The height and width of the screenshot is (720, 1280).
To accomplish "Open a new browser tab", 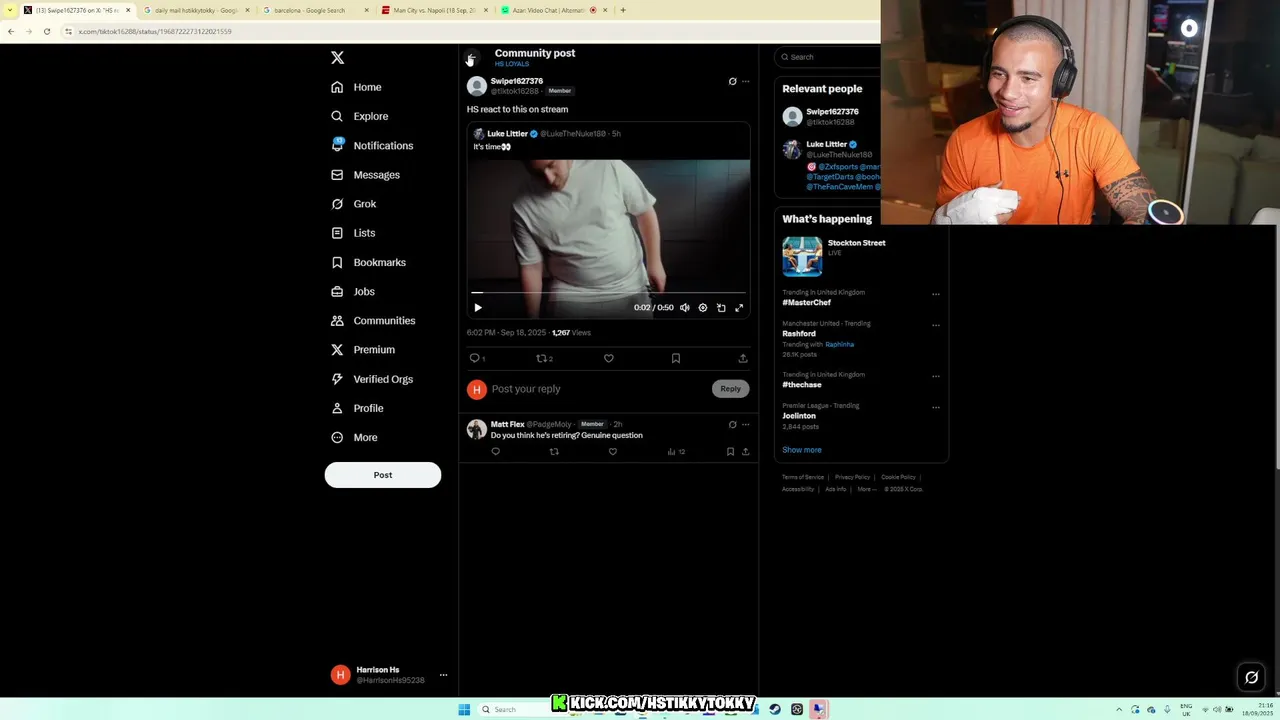I will [x=623, y=10].
